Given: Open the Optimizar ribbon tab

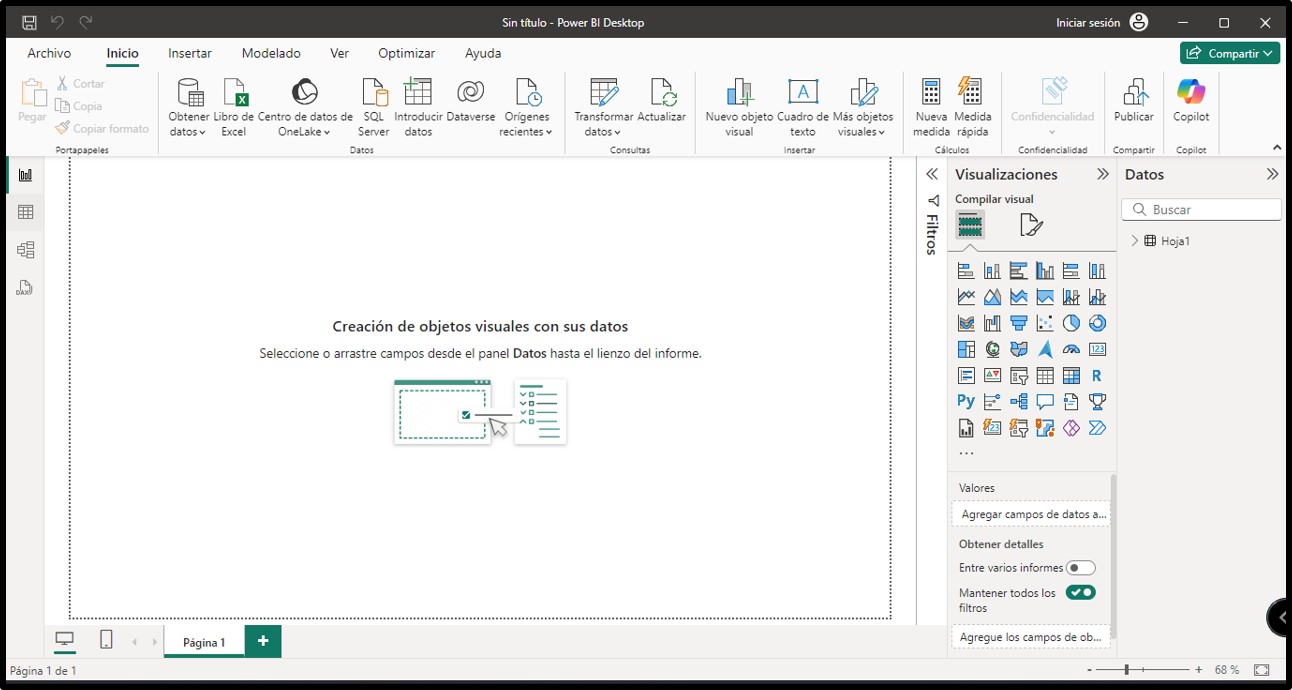Looking at the screenshot, I should pos(407,53).
